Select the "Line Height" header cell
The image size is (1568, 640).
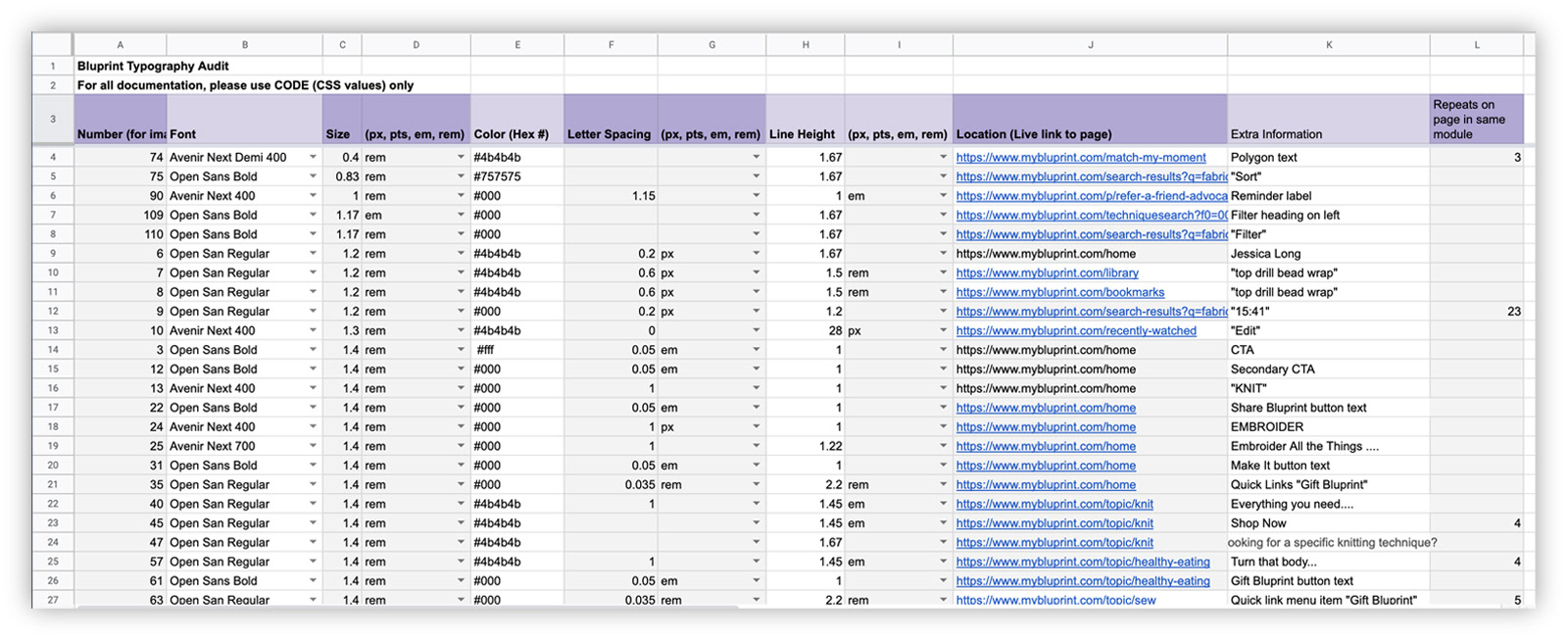pos(806,120)
